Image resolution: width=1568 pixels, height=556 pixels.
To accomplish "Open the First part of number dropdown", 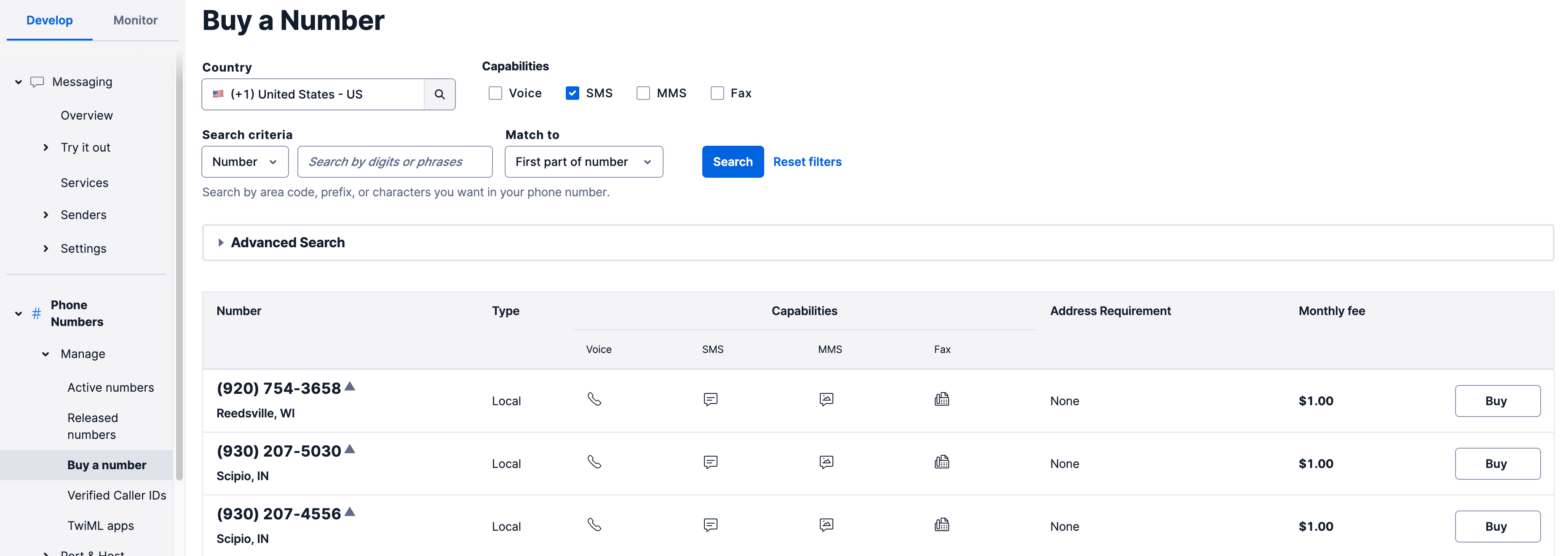I will click(583, 162).
